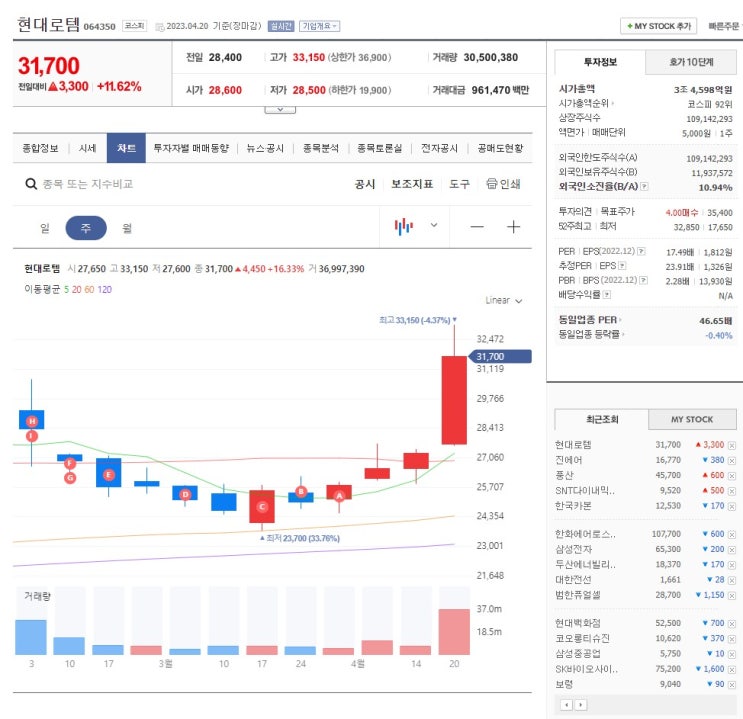Screen dimensions: 743x719
Task: Remove 현대로템 from recent list
Action: tap(732, 446)
